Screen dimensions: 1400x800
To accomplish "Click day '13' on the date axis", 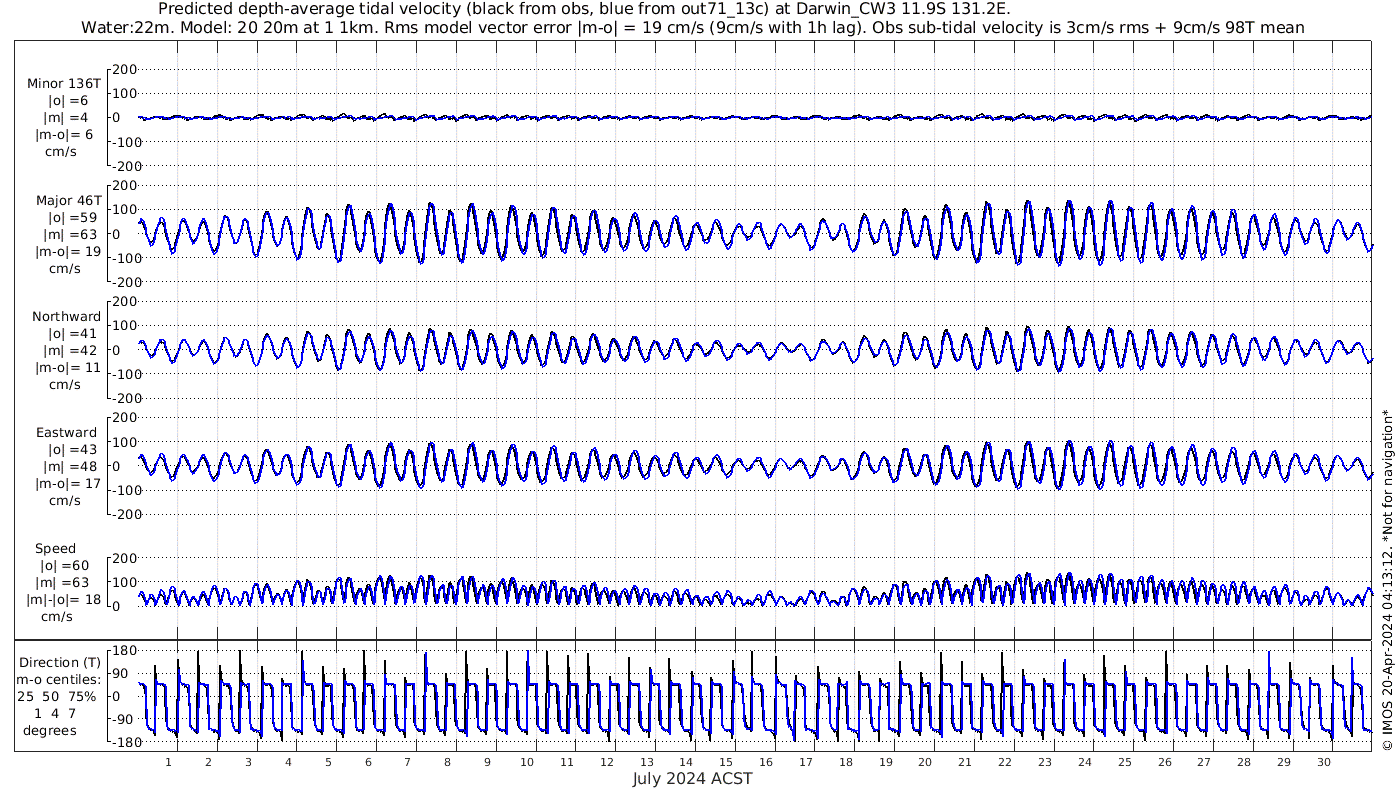I will (x=647, y=762).
